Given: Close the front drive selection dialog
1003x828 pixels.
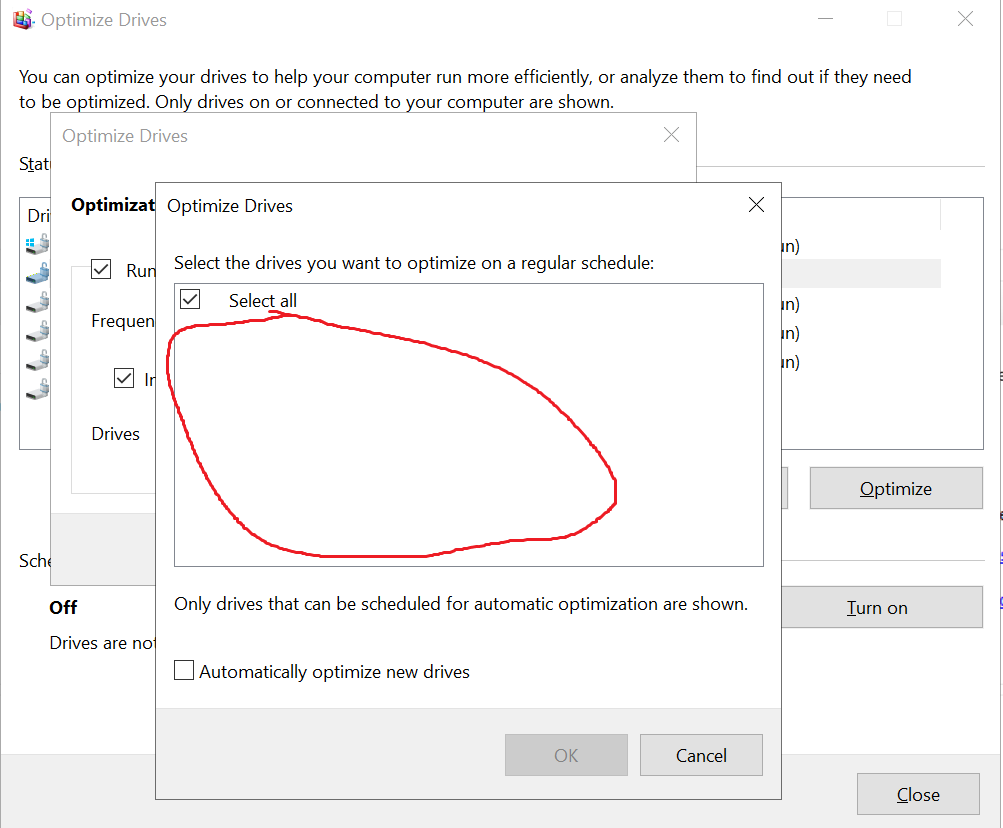Looking at the screenshot, I should pyautogui.click(x=756, y=205).
